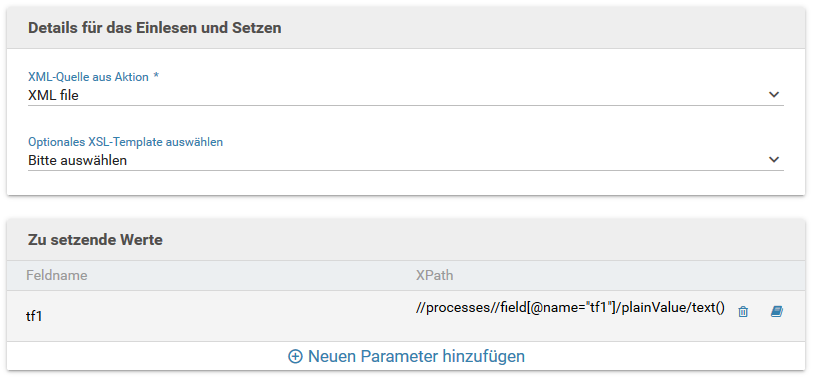
Task: Click the plainValue/text() part of the XPath
Action: click(x=673, y=308)
